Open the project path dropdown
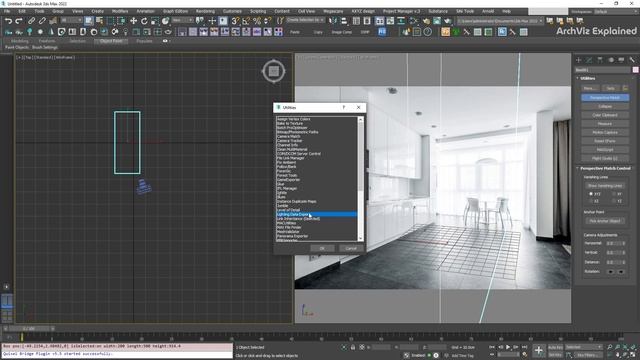This screenshot has width=640, height=360. click(500, 21)
